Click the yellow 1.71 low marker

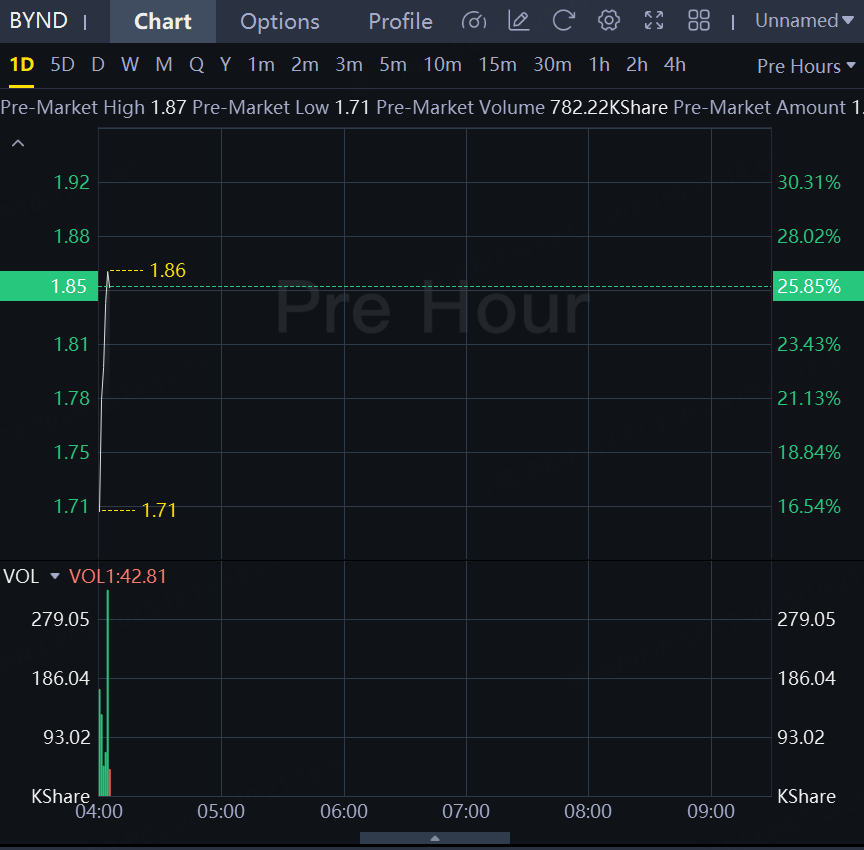159,510
